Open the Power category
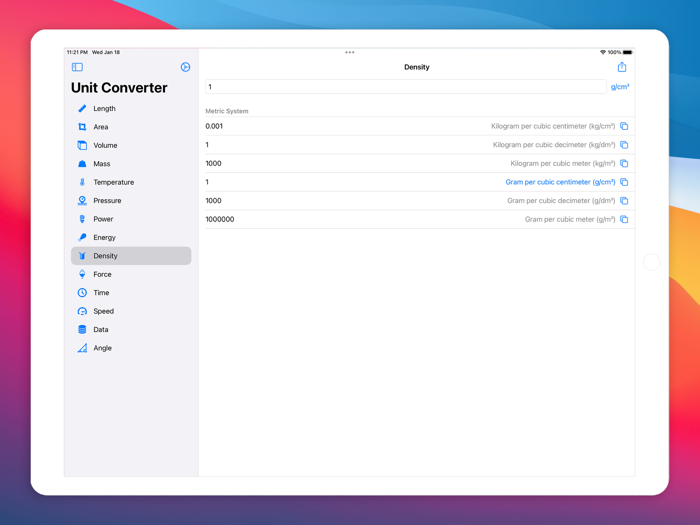Image resolution: width=700 pixels, height=525 pixels. coord(131,219)
